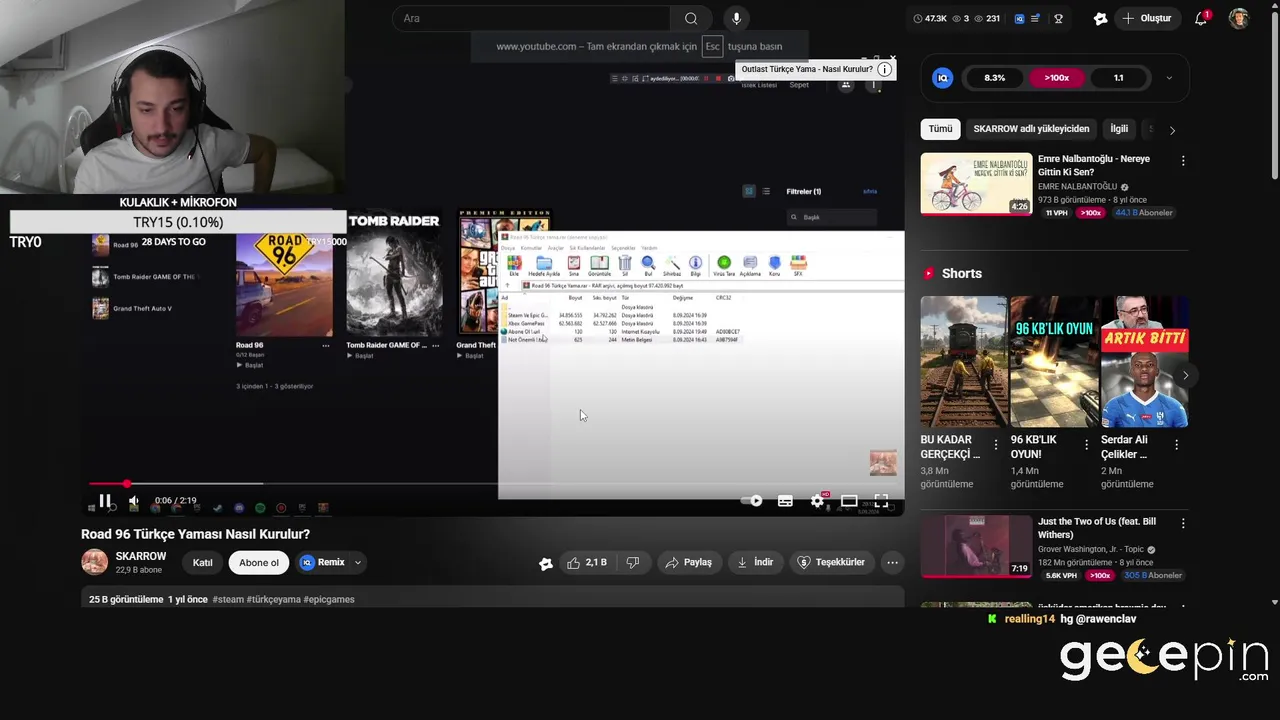Image resolution: width=1280 pixels, height=720 pixels.
Task: Open the notifications bell
Action: coord(1201,18)
